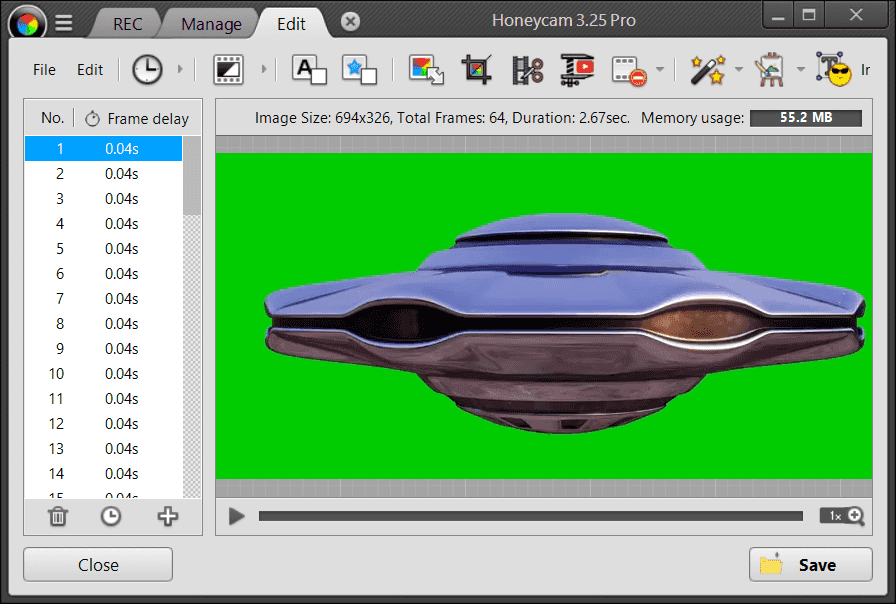Viewport: 896px width, 604px height.
Task: Switch to the REC tab
Action: (127, 24)
